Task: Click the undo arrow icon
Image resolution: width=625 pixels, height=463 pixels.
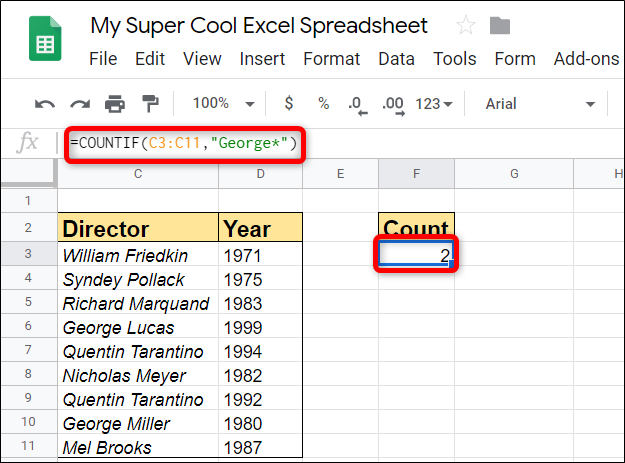Action: (45, 103)
